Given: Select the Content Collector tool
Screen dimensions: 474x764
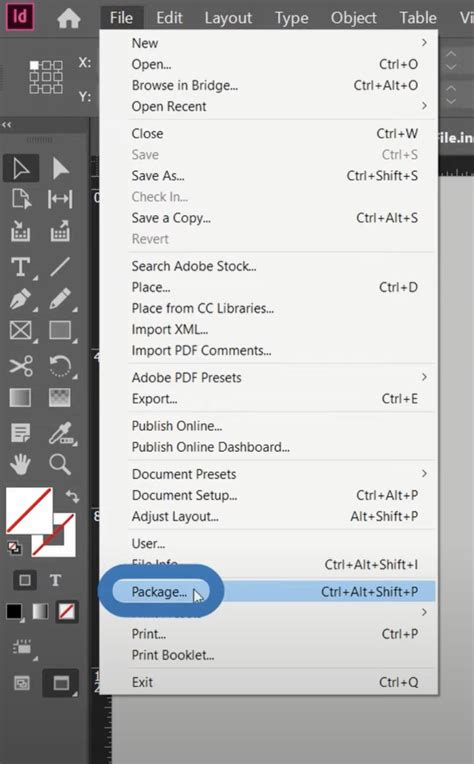Looking at the screenshot, I should (20, 231).
